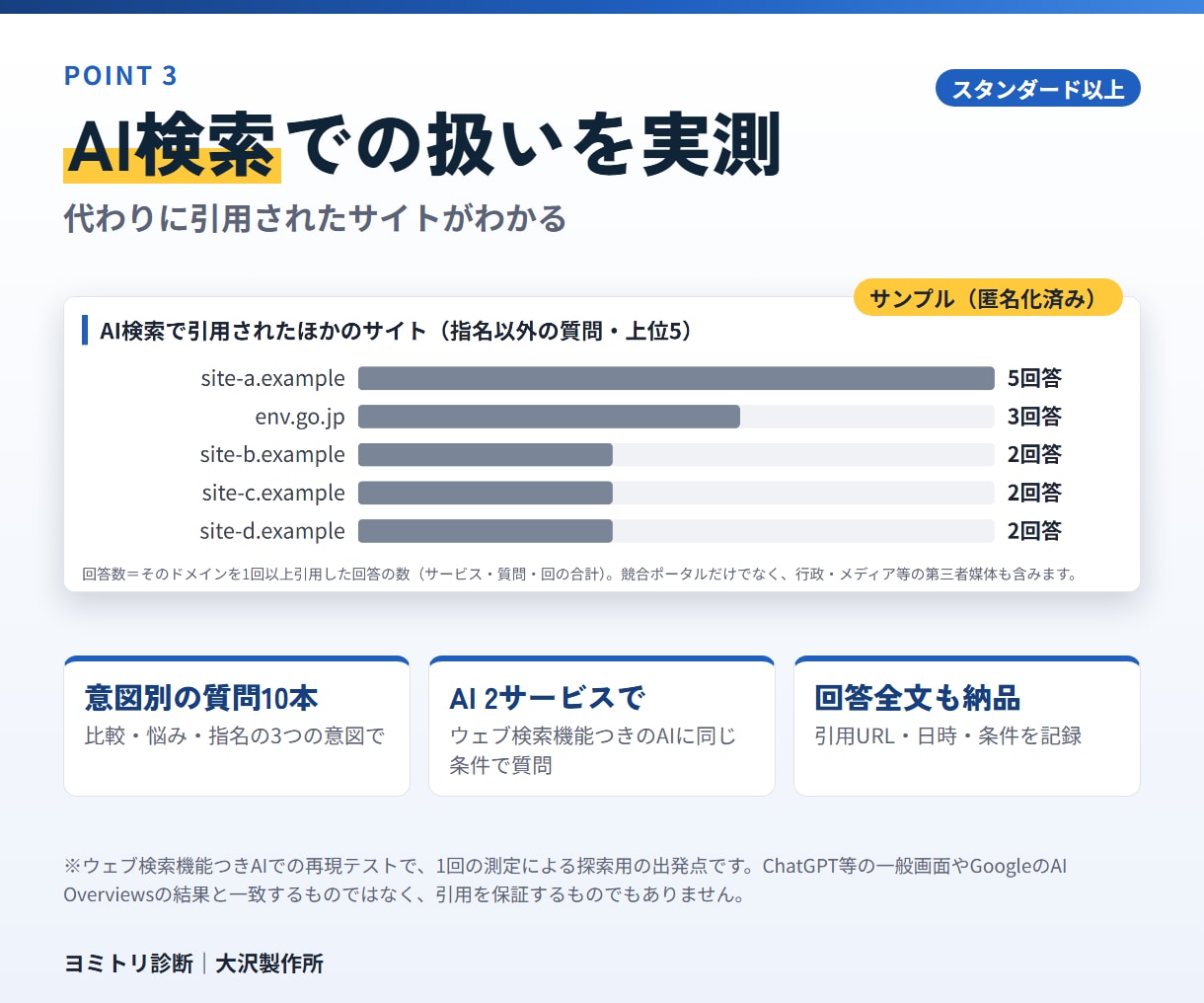
Task: Click text ウェブ検索機能つきのAIに同じ条件で質問
Action: pos(593,750)
